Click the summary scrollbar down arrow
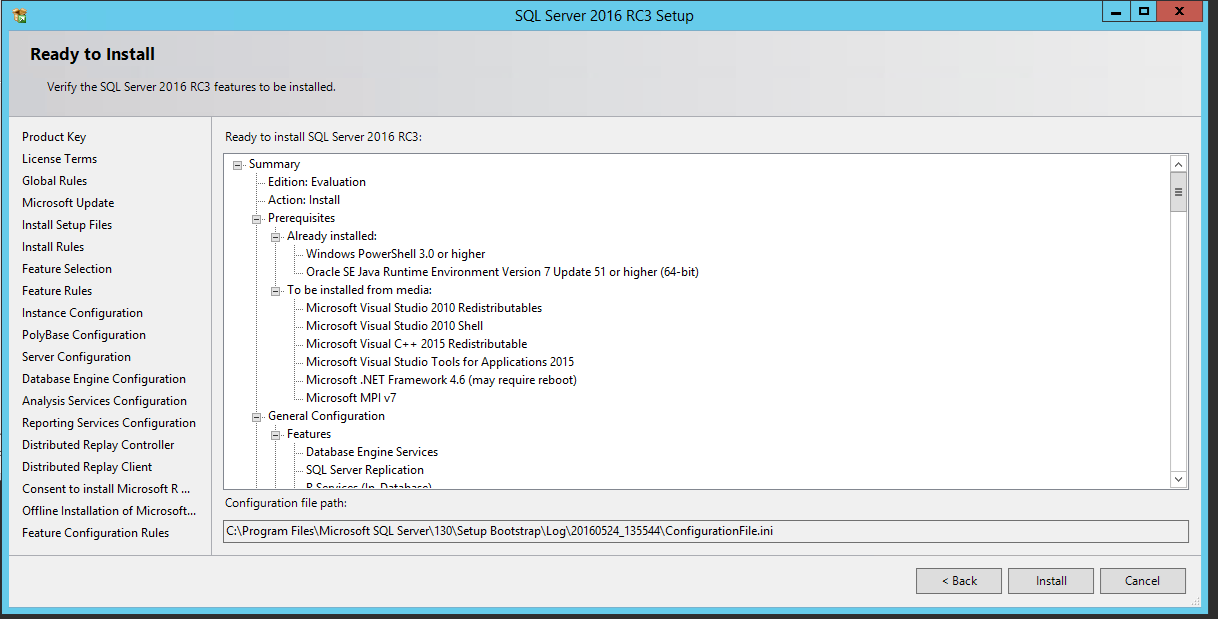The width and height of the screenshot is (1218, 619). pos(1179,480)
